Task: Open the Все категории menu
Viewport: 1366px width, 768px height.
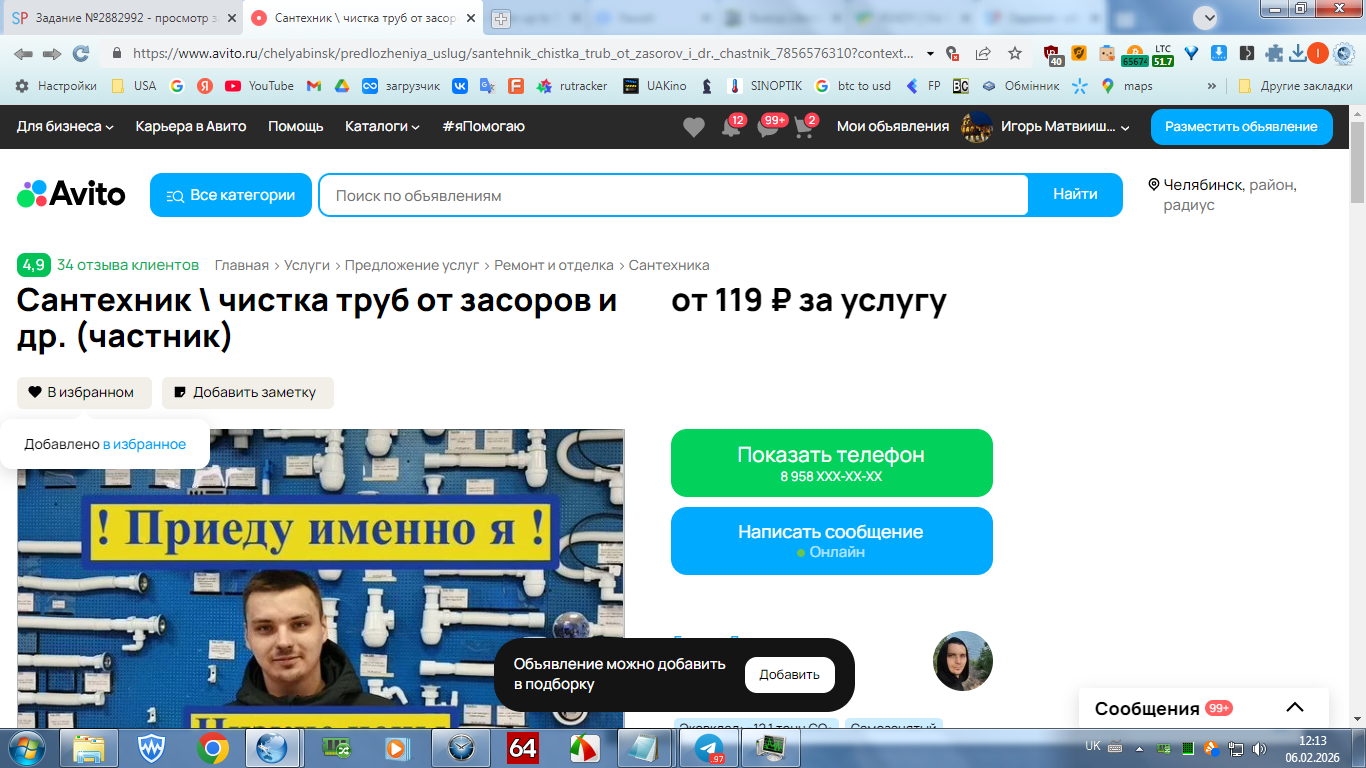Action: [x=231, y=195]
